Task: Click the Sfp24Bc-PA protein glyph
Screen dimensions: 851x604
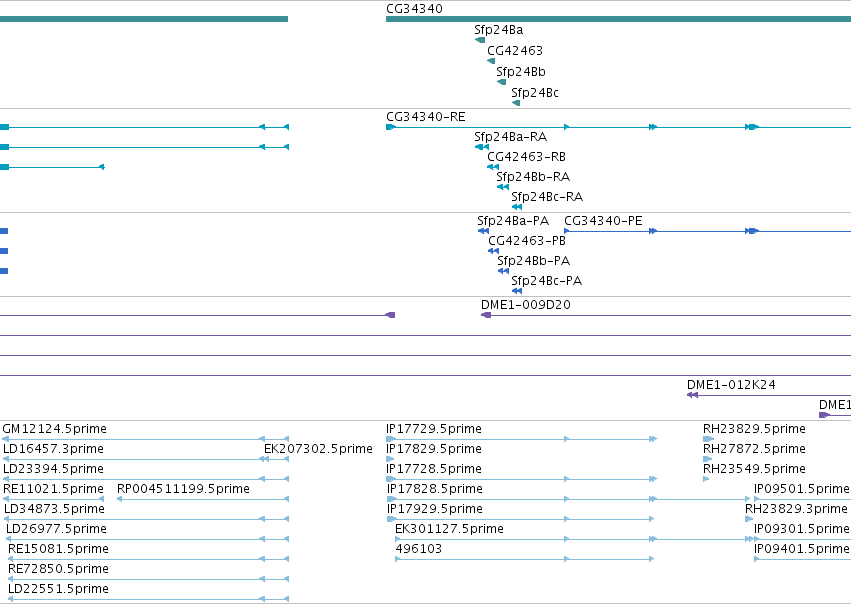Action: [x=517, y=291]
